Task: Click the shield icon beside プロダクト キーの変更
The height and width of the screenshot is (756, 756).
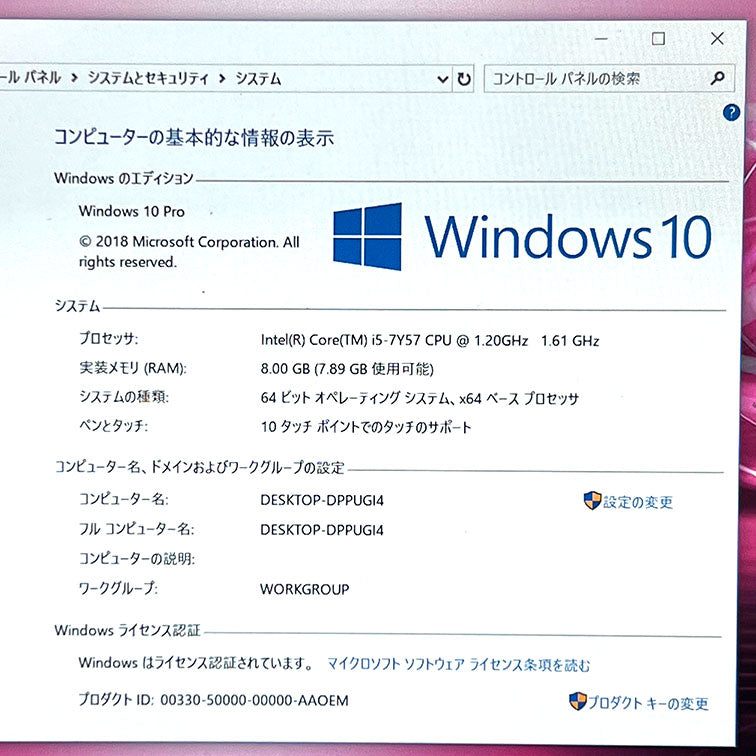Action: click(578, 701)
